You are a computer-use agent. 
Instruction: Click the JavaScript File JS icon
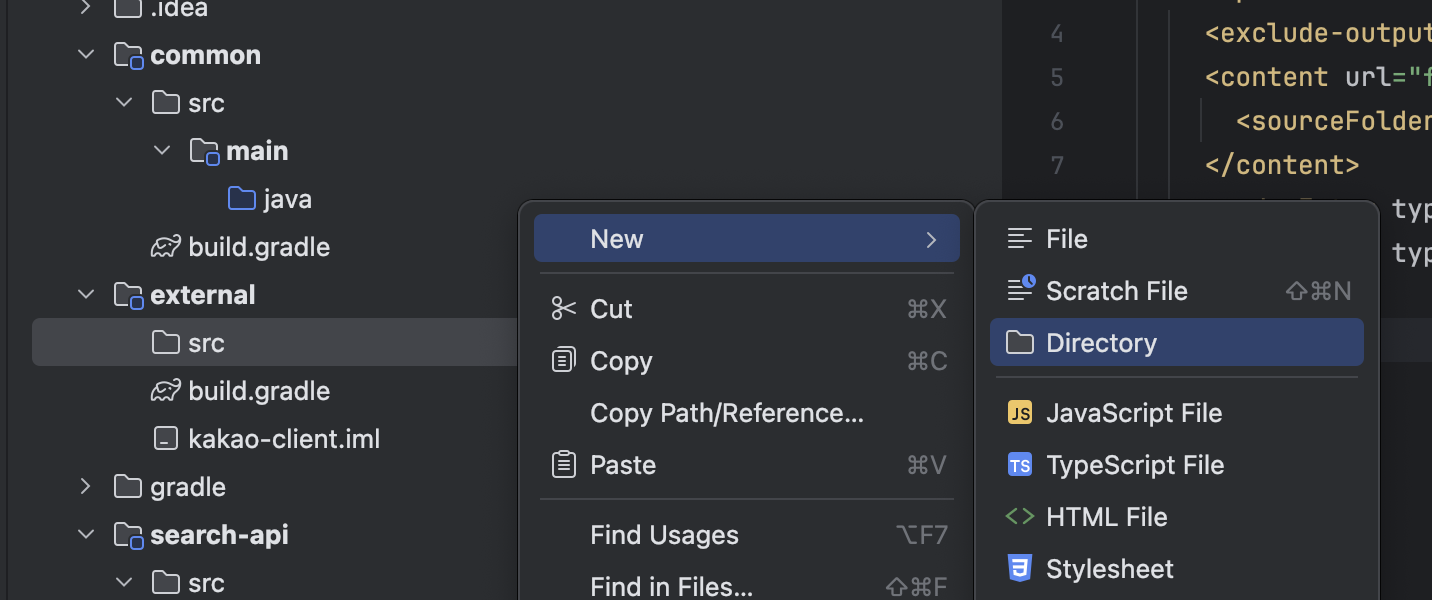pyautogui.click(x=1019, y=413)
